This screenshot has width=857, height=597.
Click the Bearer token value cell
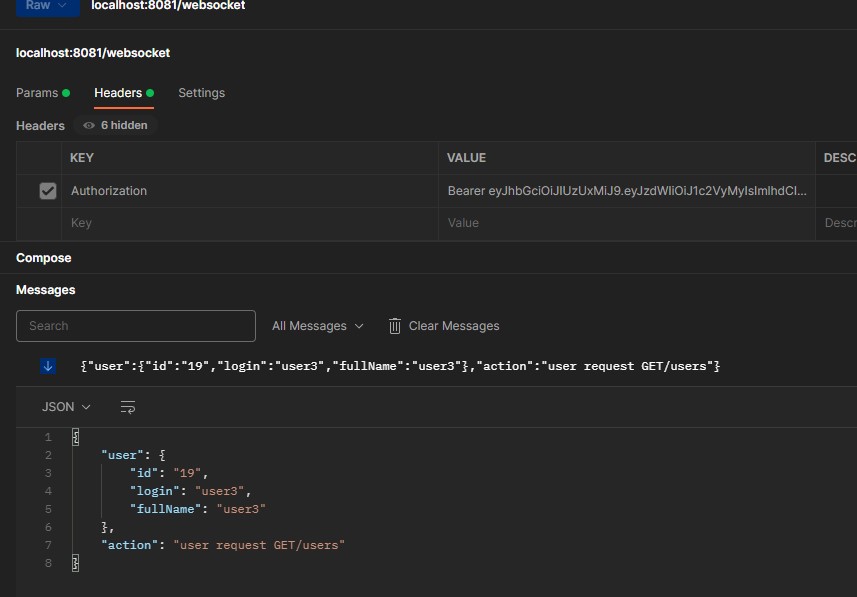(627, 191)
